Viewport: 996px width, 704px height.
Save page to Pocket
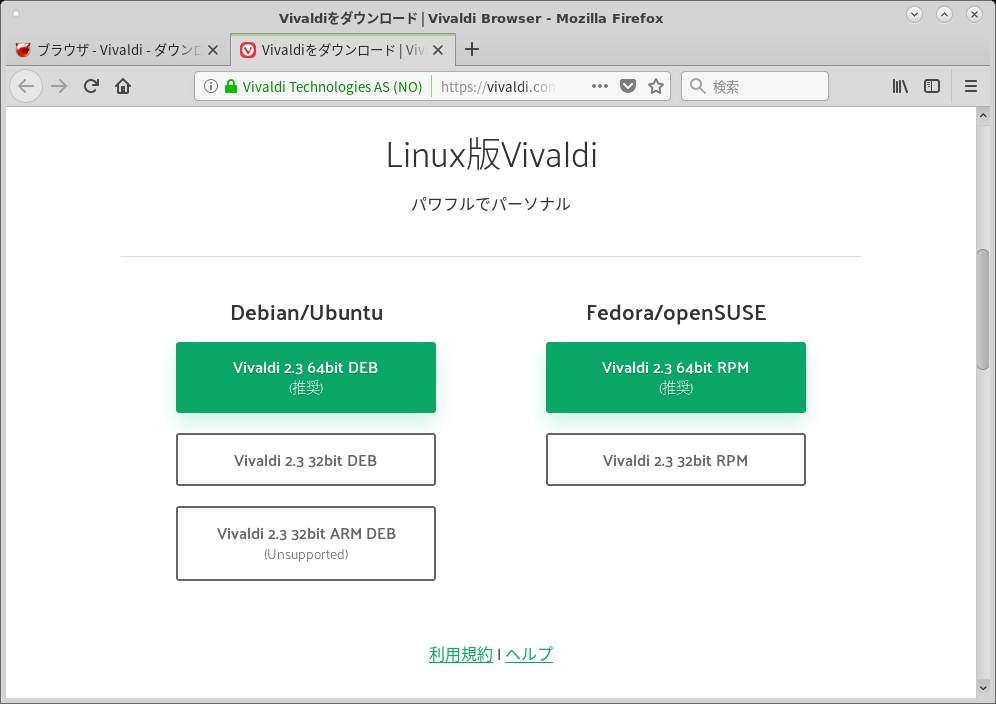point(628,86)
